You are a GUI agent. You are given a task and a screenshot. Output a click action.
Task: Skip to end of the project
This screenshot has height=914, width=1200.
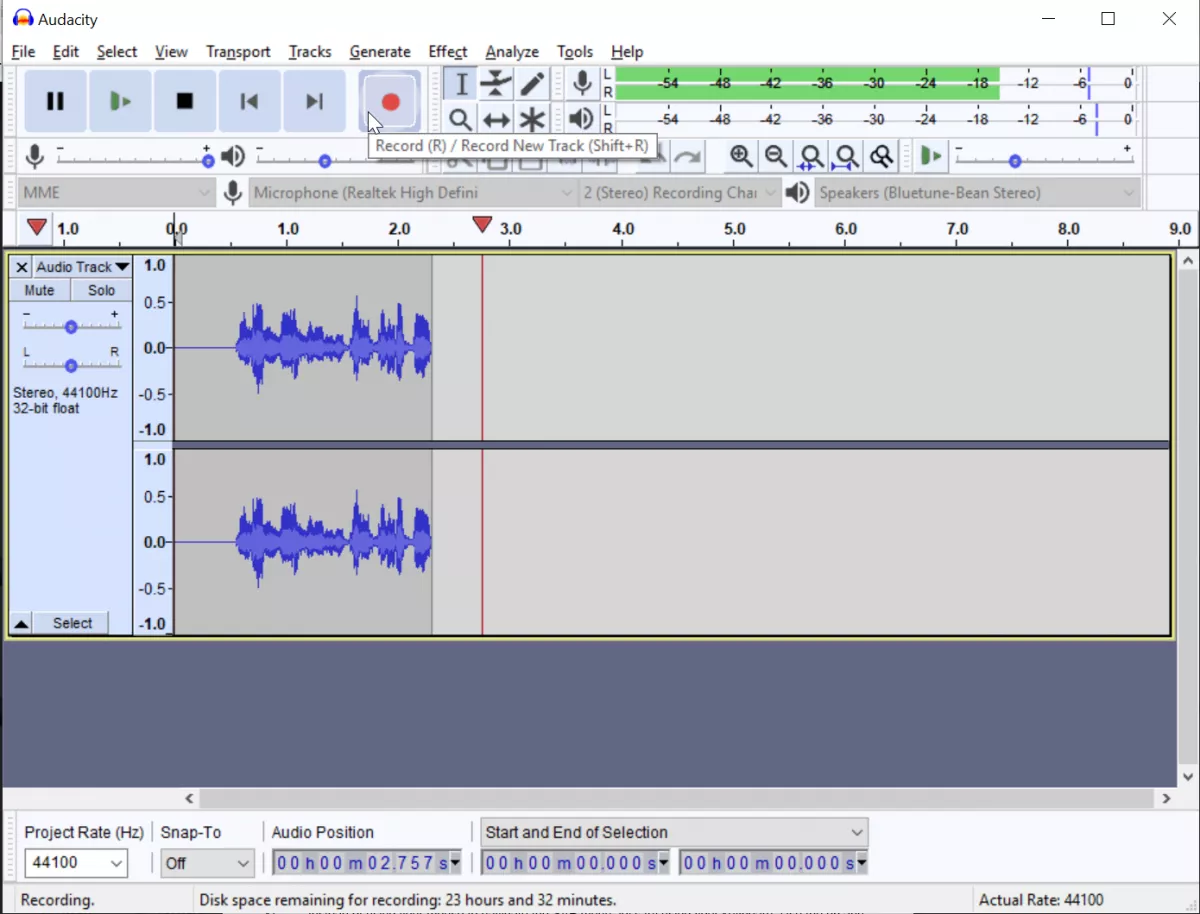tap(315, 101)
